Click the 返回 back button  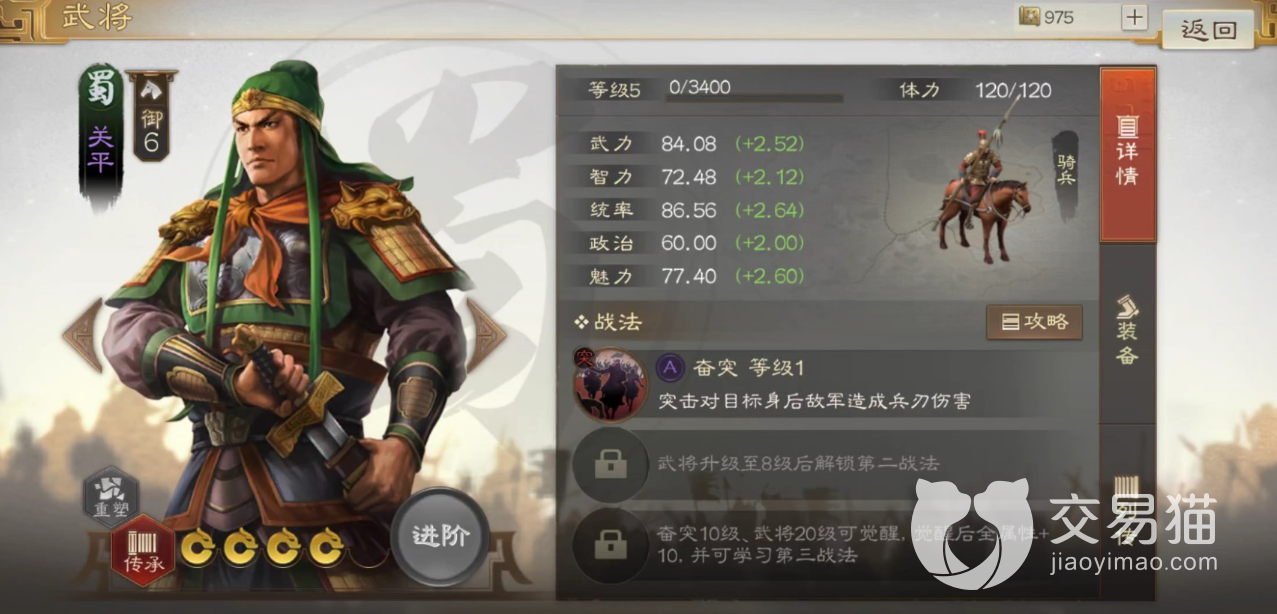(1209, 29)
